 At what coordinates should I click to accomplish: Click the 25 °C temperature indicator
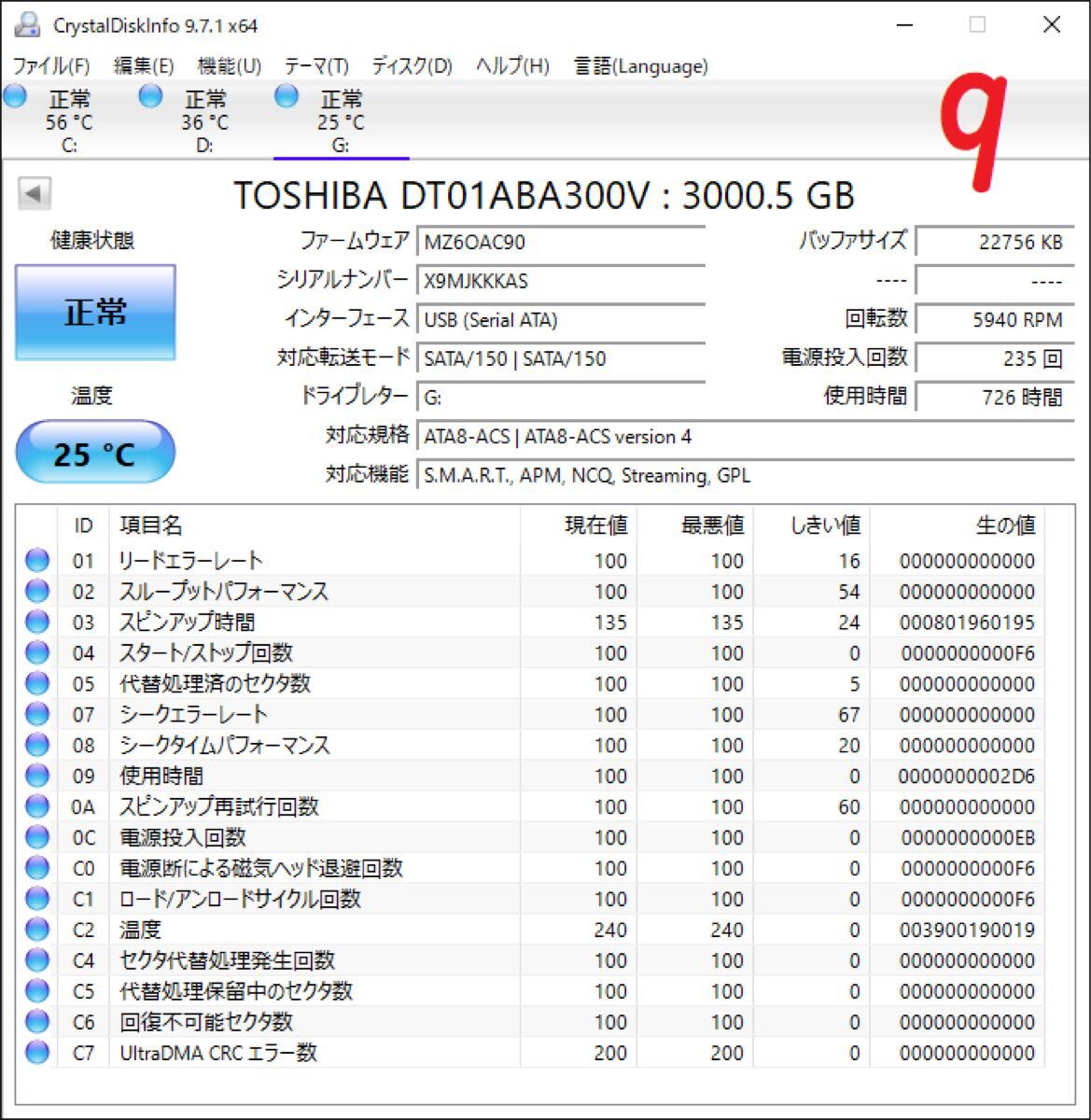[95, 454]
